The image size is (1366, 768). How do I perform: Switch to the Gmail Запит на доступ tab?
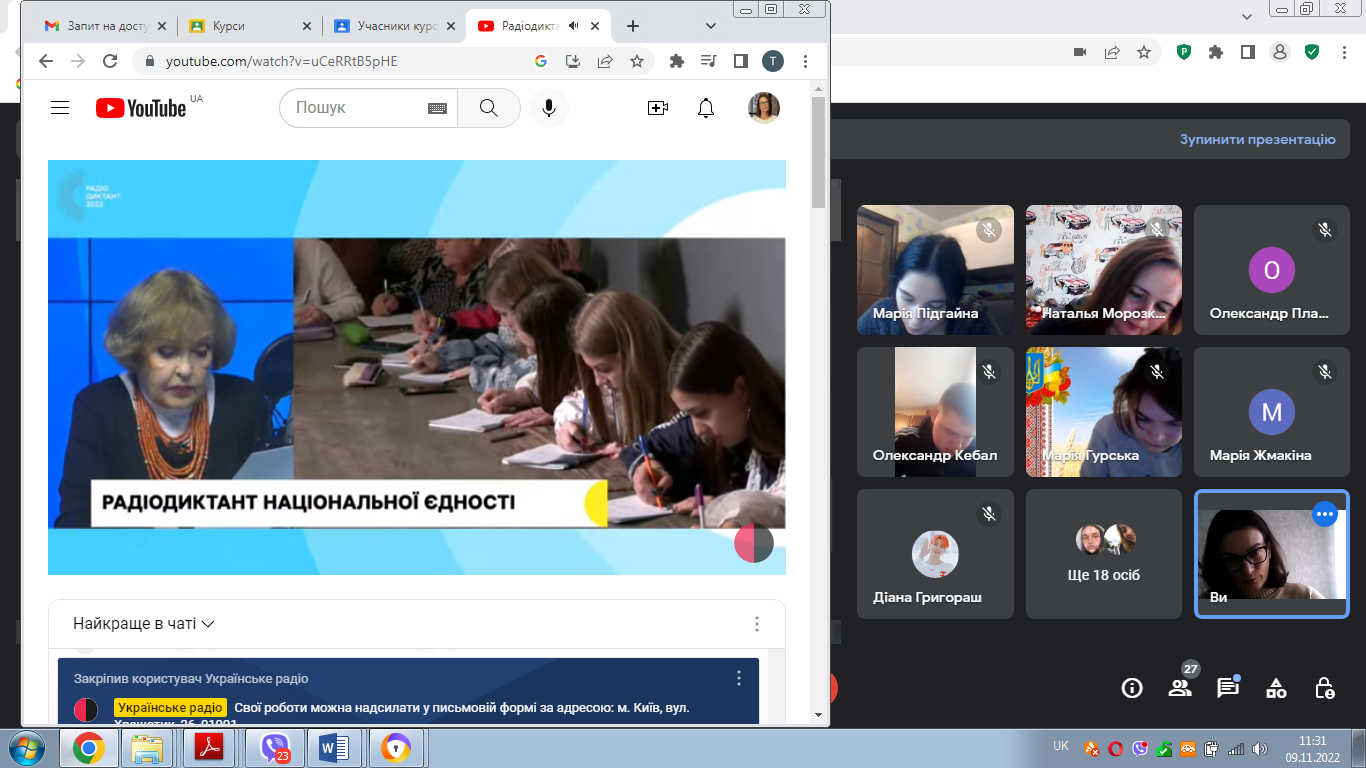coord(98,26)
